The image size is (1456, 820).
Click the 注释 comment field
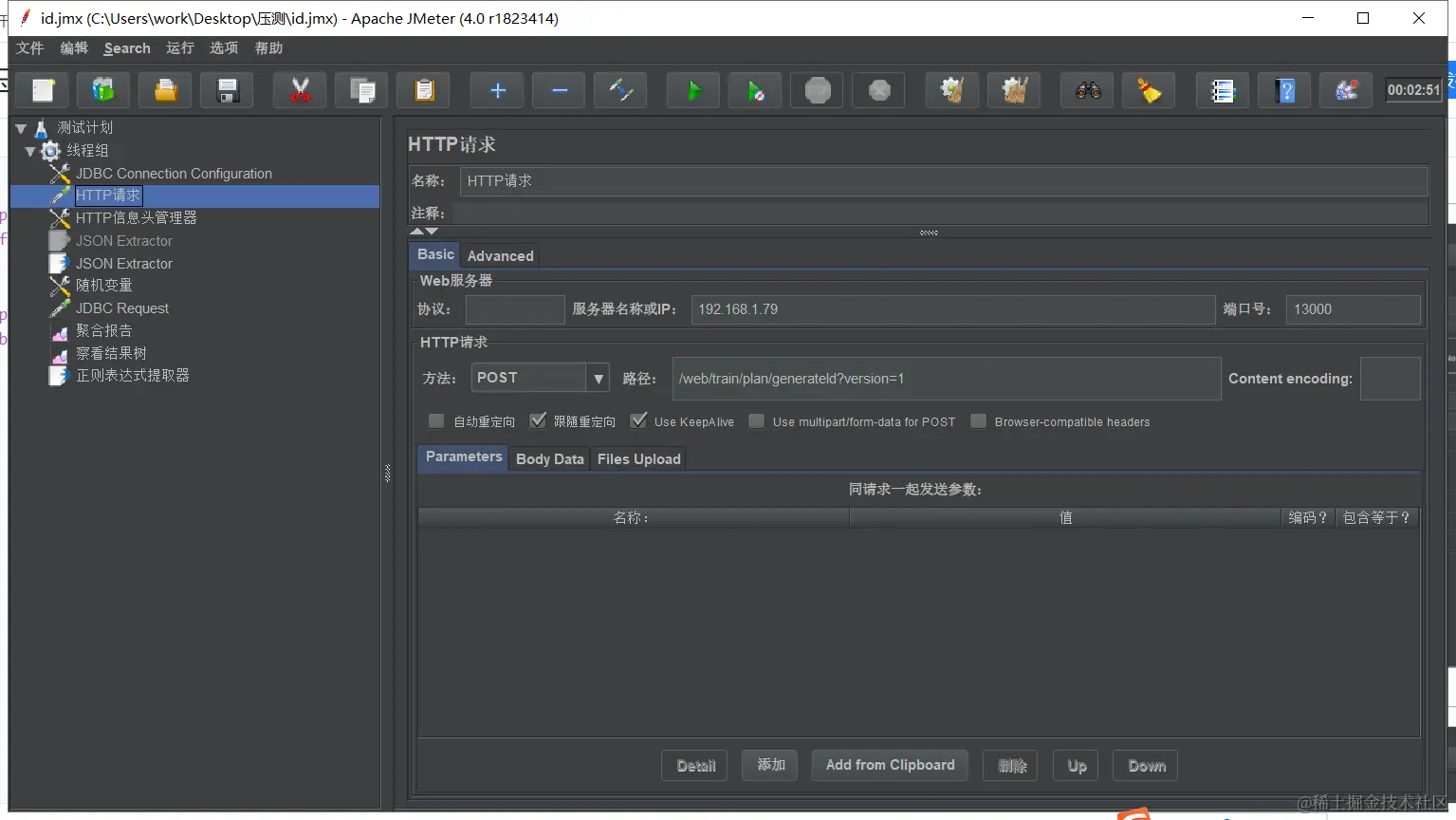pos(941,213)
